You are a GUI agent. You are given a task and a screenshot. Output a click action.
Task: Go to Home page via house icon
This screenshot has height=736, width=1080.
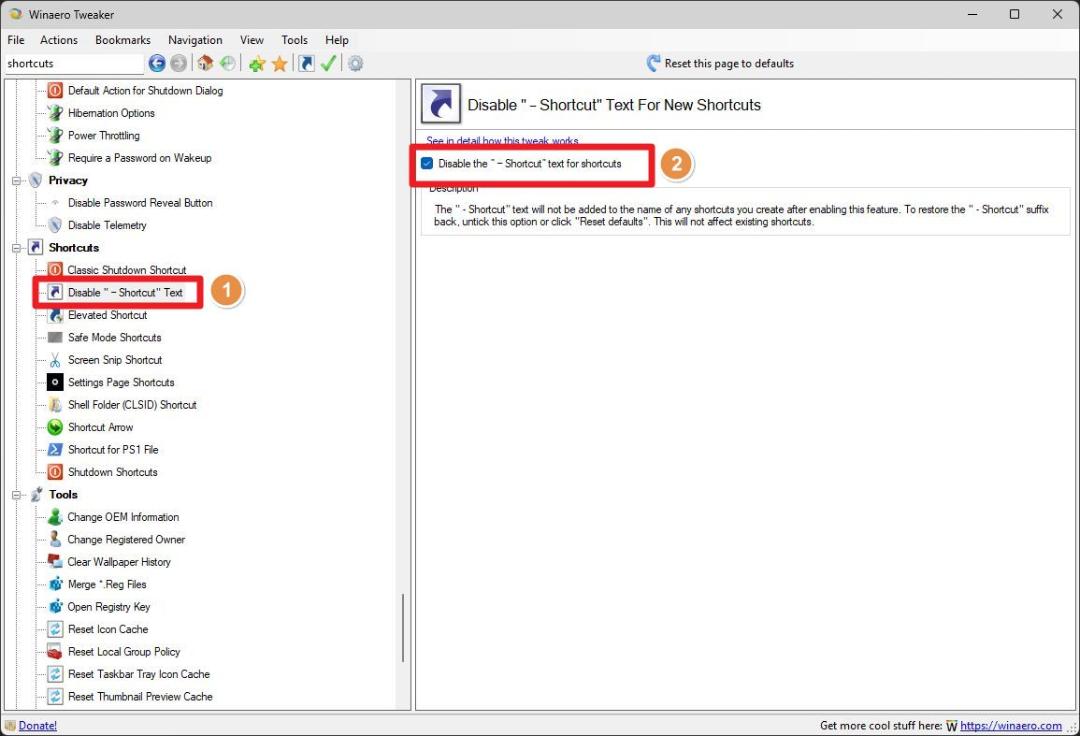[205, 63]
